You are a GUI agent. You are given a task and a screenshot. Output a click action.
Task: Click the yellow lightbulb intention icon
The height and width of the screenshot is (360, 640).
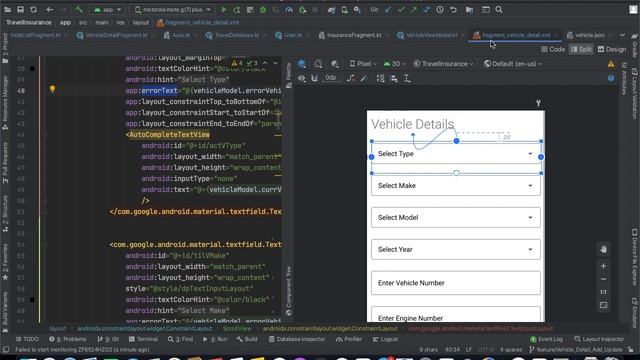pos(52,89)
